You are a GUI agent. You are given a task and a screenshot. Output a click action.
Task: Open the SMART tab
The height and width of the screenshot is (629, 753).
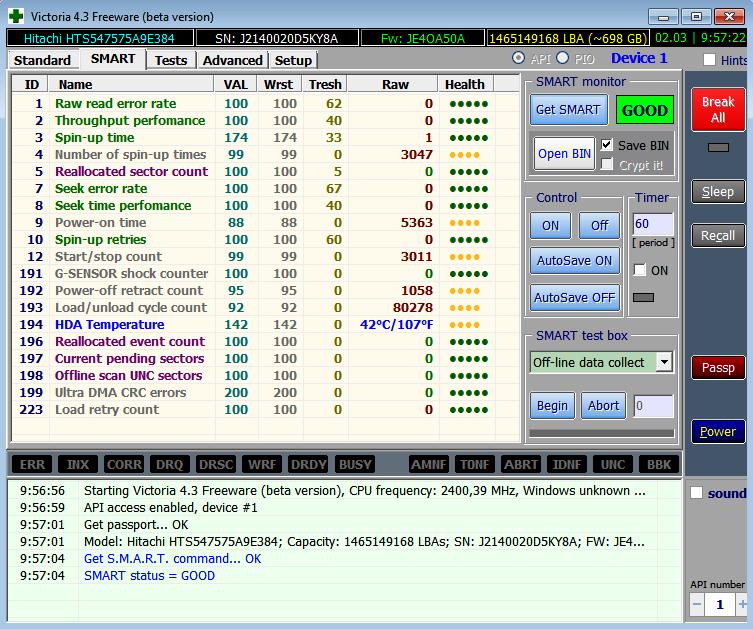coord(113,59)
